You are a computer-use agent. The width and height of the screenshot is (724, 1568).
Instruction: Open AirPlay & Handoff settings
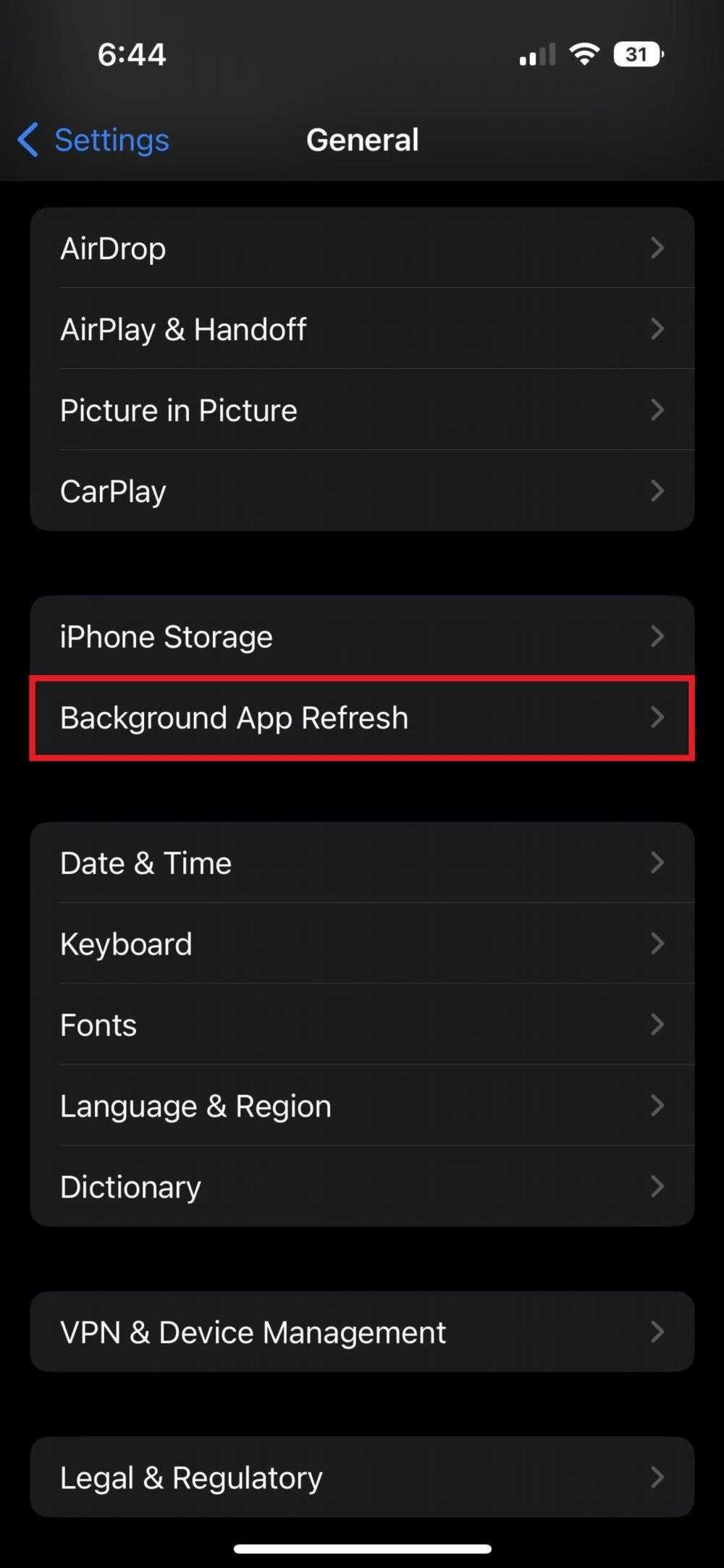click(362, 329)
